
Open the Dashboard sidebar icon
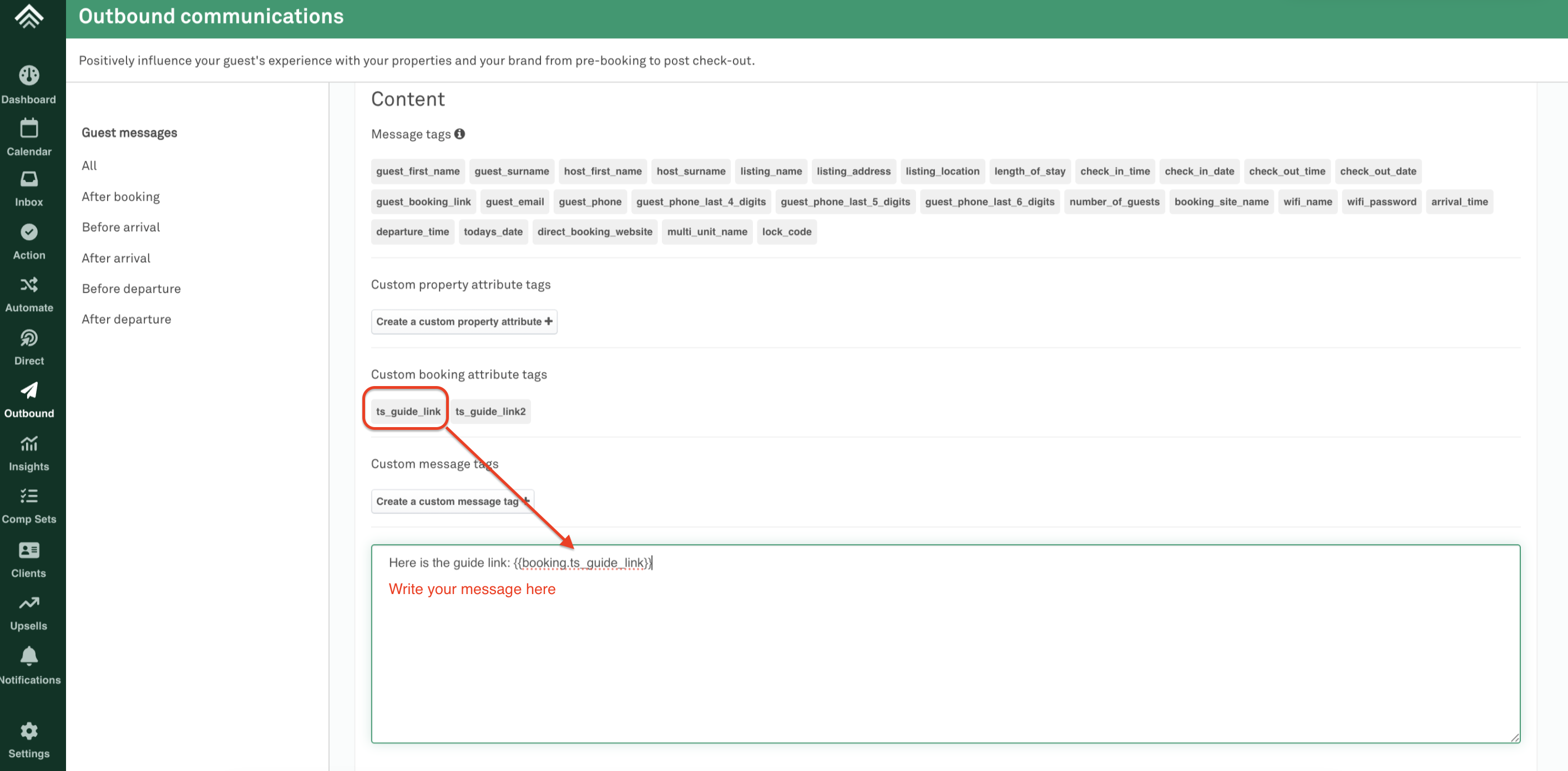point(29,75)
